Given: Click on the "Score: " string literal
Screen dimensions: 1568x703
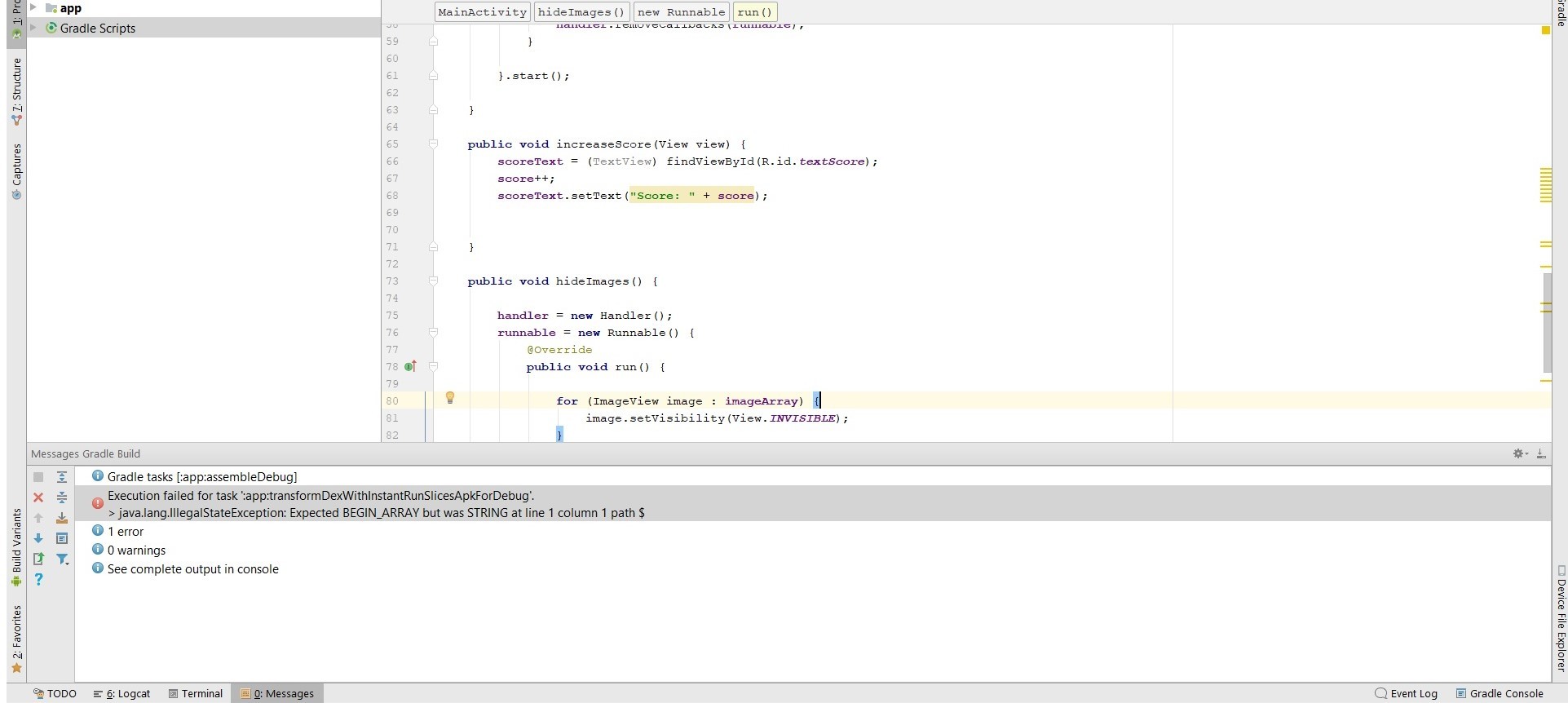Looking at the screenshot, I should [x=662, y=196].
